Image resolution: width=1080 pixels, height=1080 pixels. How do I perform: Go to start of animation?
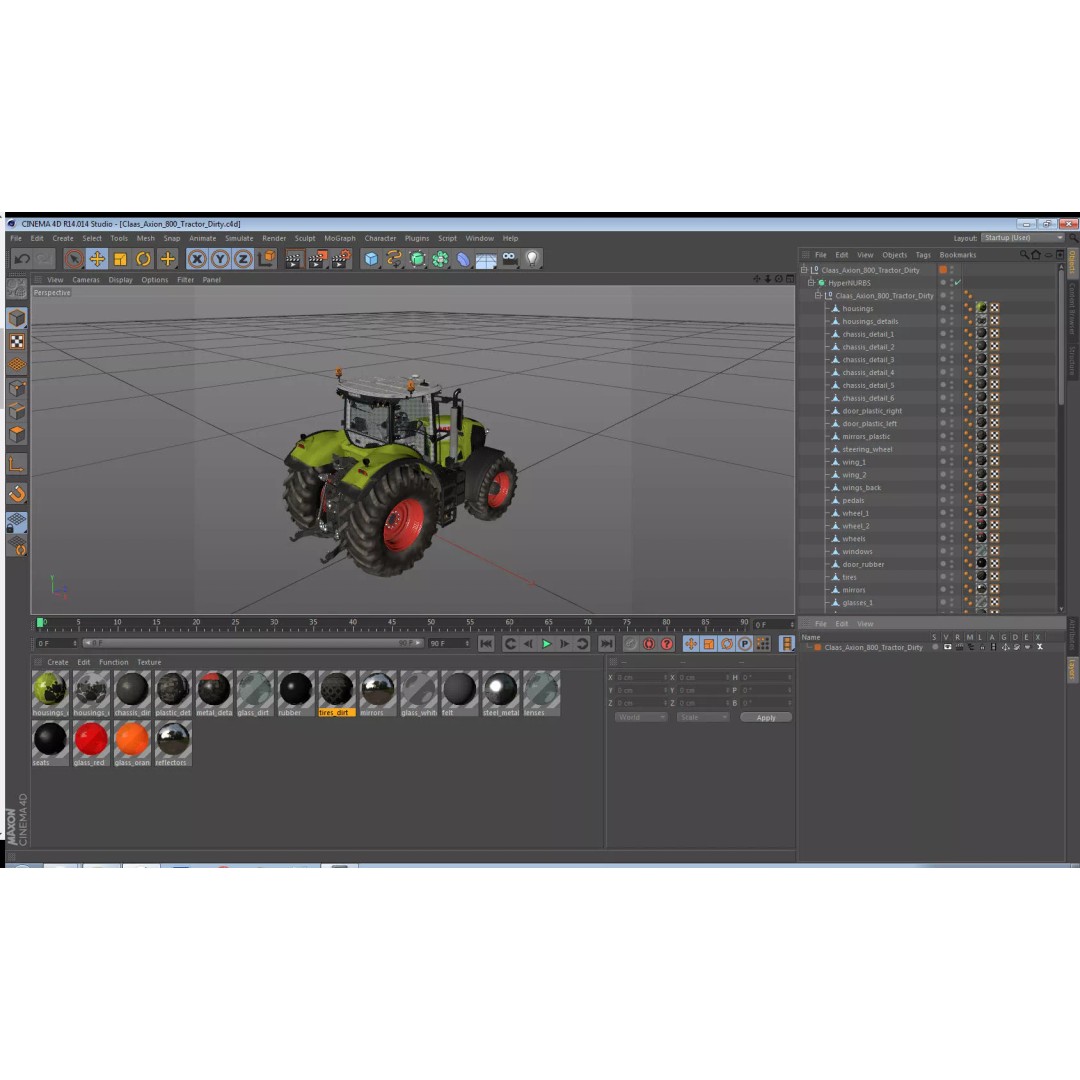(486, 644)
